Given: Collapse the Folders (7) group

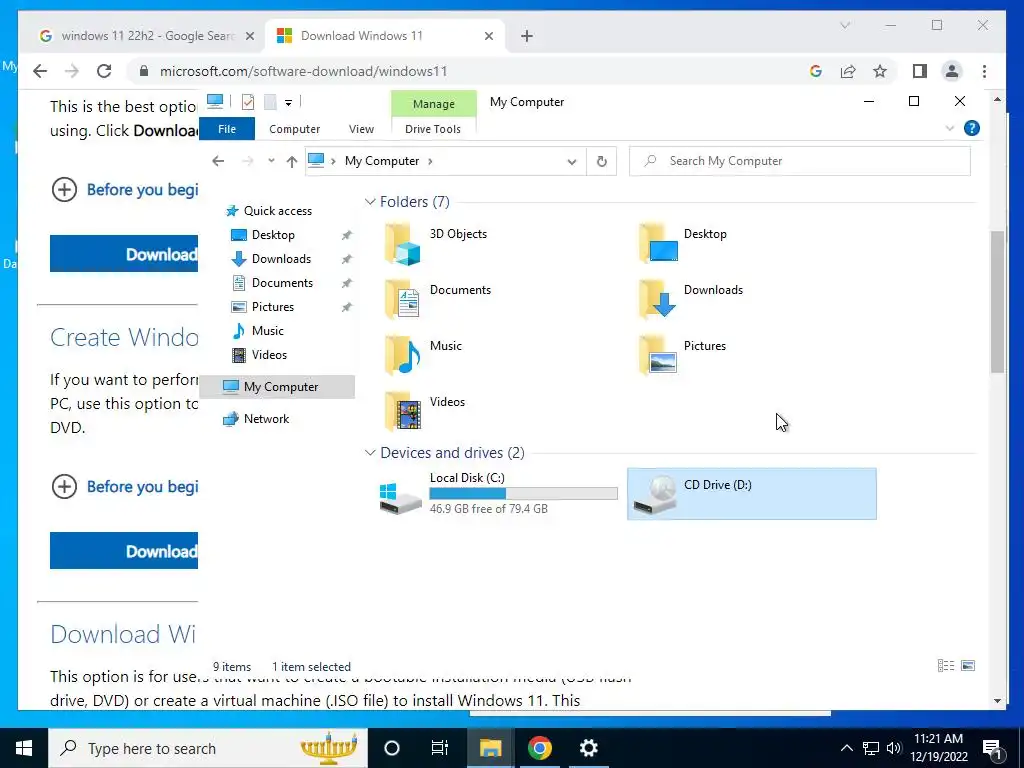Looking at the screenshot, I should (x=370, y=202).
